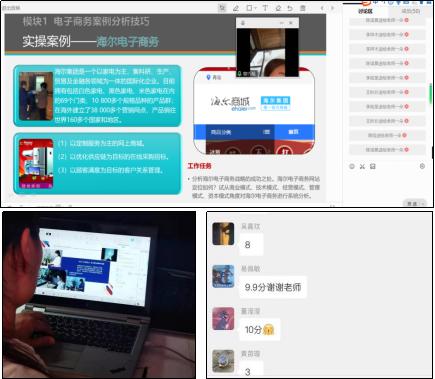This screenshot has height=379, width=435.
Task: Go to the next slide arrow
Action: 332,8
